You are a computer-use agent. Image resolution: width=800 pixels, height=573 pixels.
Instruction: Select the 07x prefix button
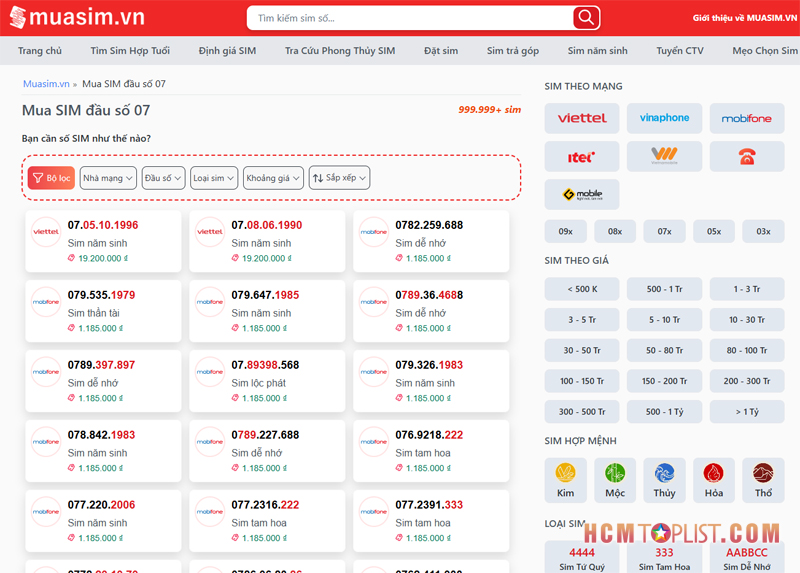click(664, 231)
